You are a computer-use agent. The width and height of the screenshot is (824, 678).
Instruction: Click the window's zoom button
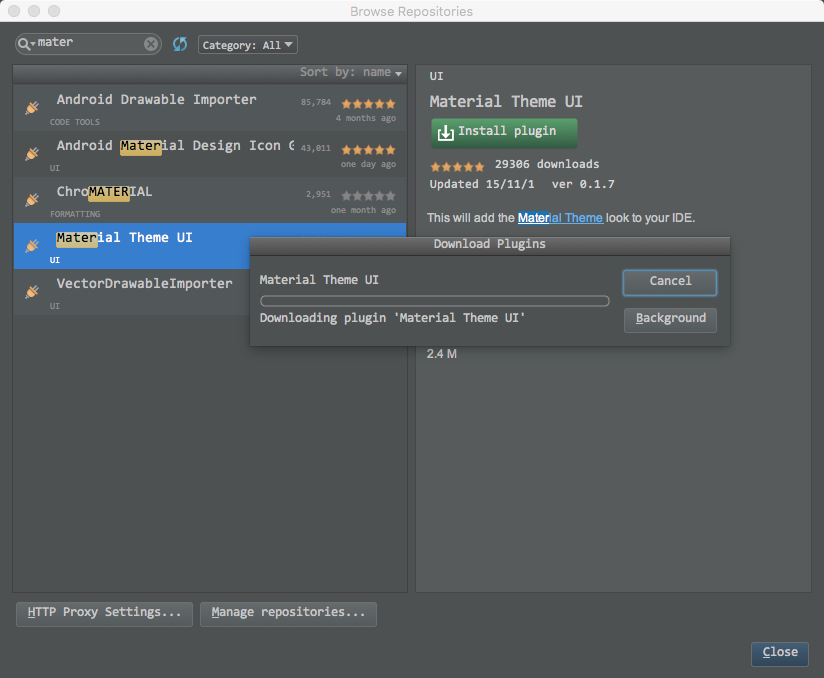point(54,11)
